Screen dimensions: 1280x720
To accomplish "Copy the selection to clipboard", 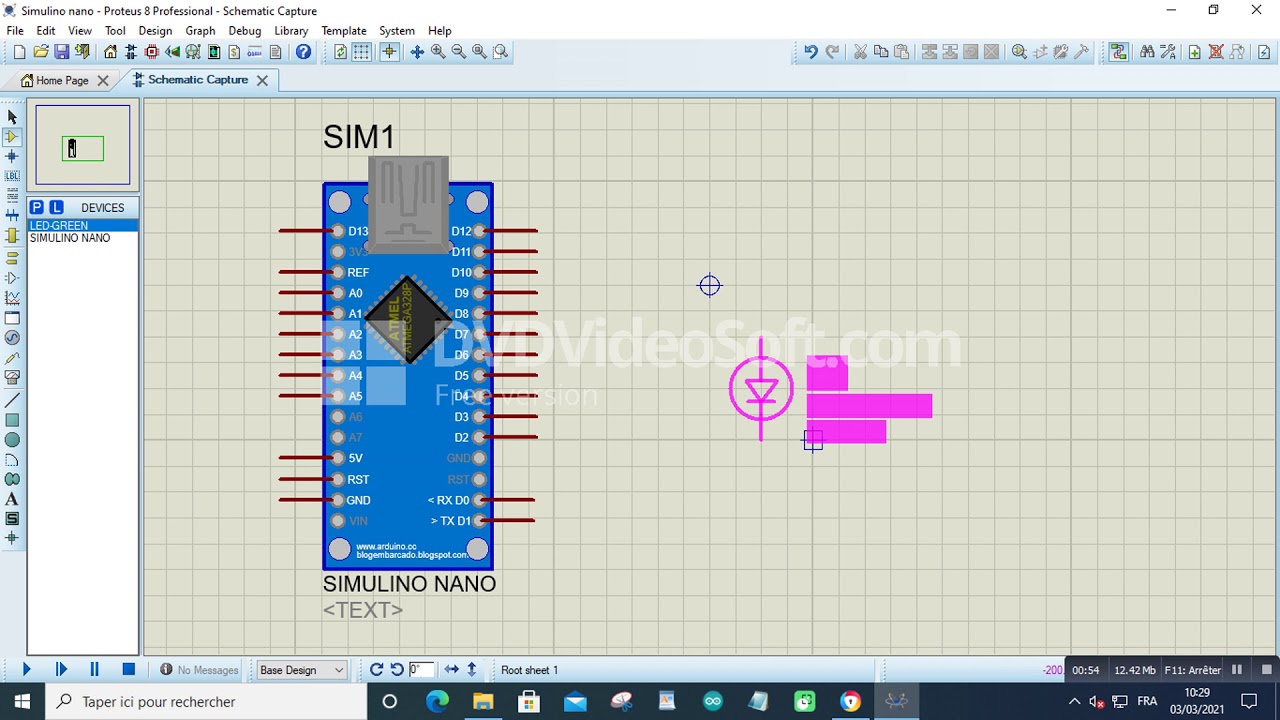I will pos(881,52).
